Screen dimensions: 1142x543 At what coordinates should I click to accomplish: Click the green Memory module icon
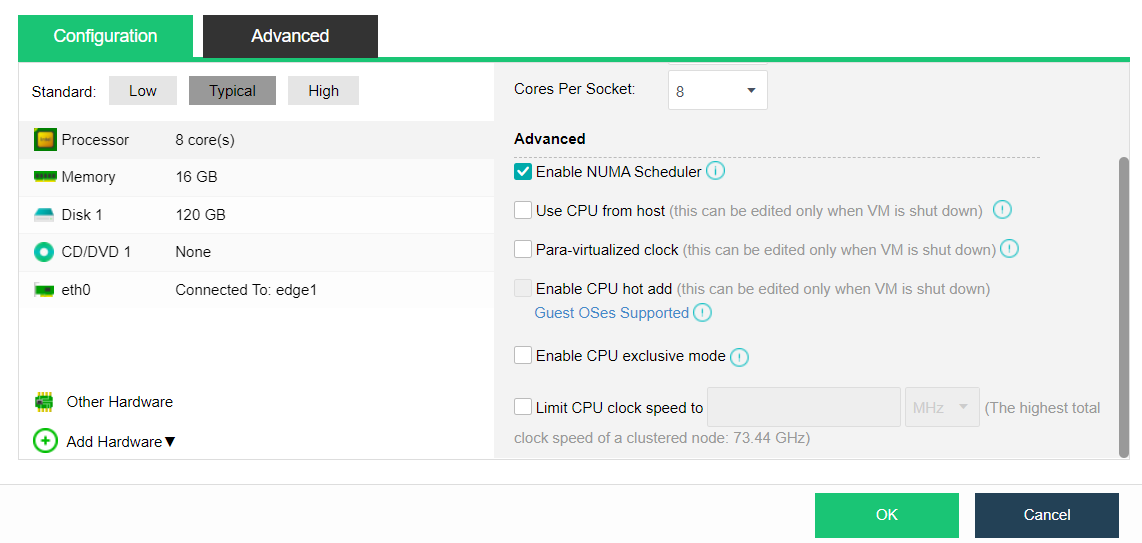coord(45,177)
